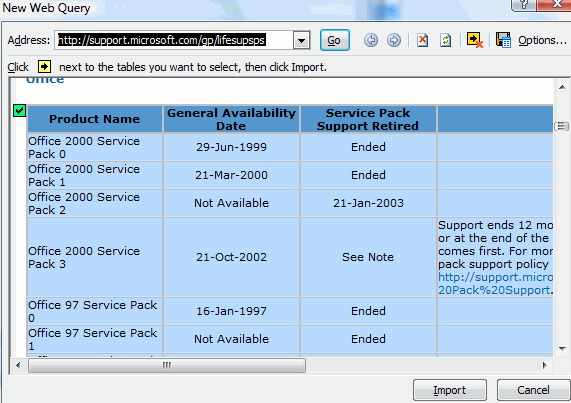Screen dimensions: 571x403
Task: Click the yellow arrow icon in instructions
Action: (44, 67)
